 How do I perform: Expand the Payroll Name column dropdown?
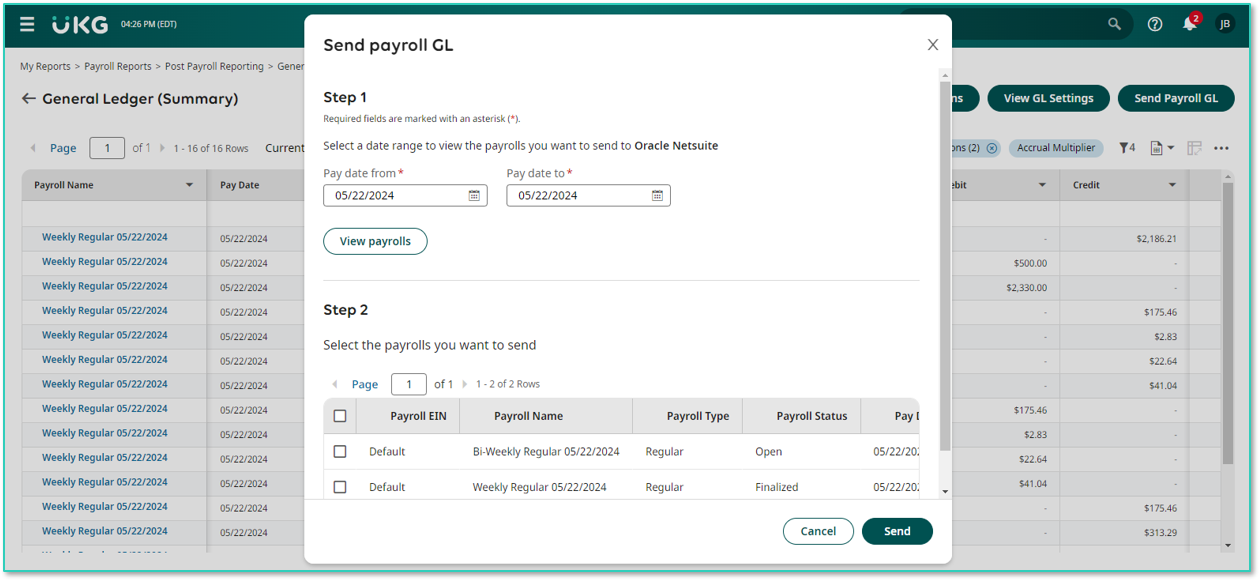click(189, 185)
